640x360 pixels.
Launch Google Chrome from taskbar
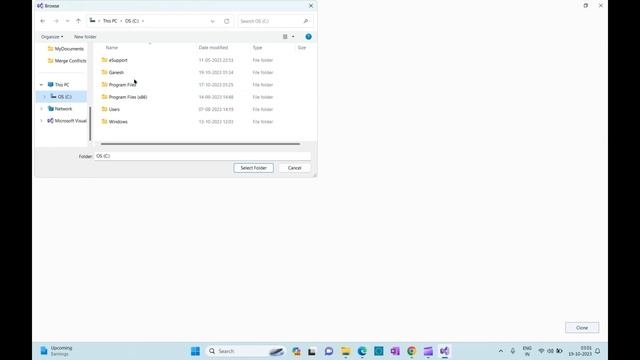[411, 351]
